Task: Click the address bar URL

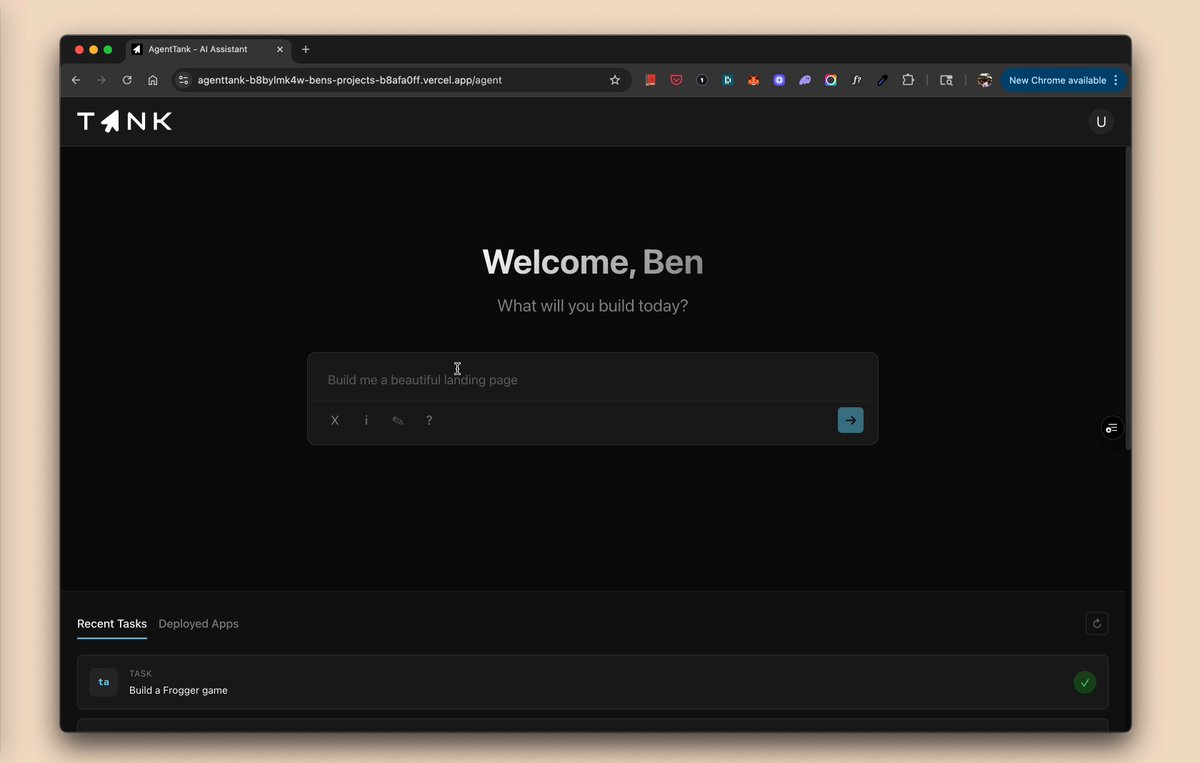Action: 350,80
